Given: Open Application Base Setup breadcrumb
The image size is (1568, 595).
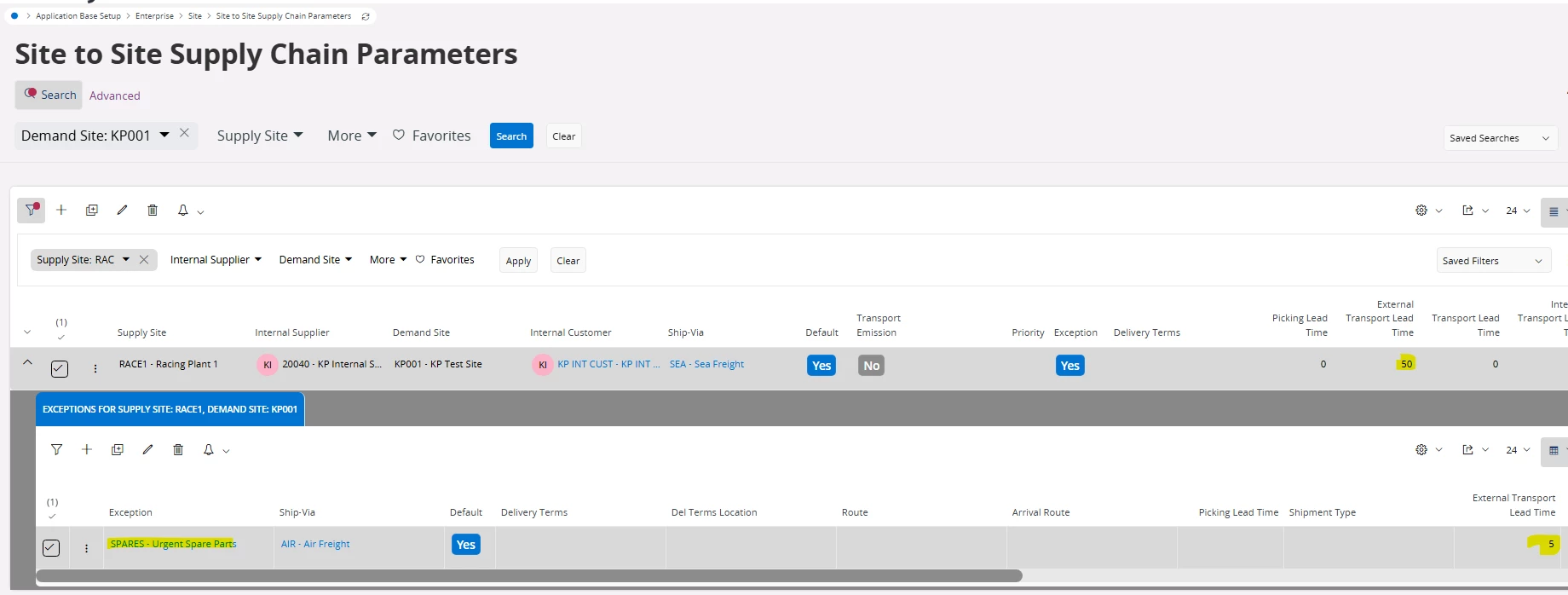Looking at the screenshot, I should [78, 16].
